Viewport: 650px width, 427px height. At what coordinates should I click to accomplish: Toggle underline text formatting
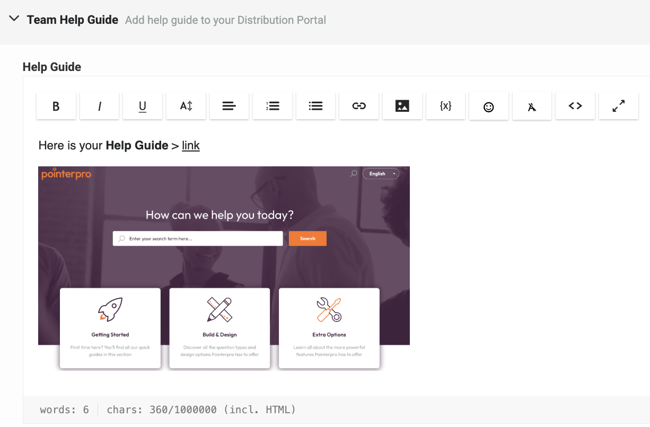142,106
